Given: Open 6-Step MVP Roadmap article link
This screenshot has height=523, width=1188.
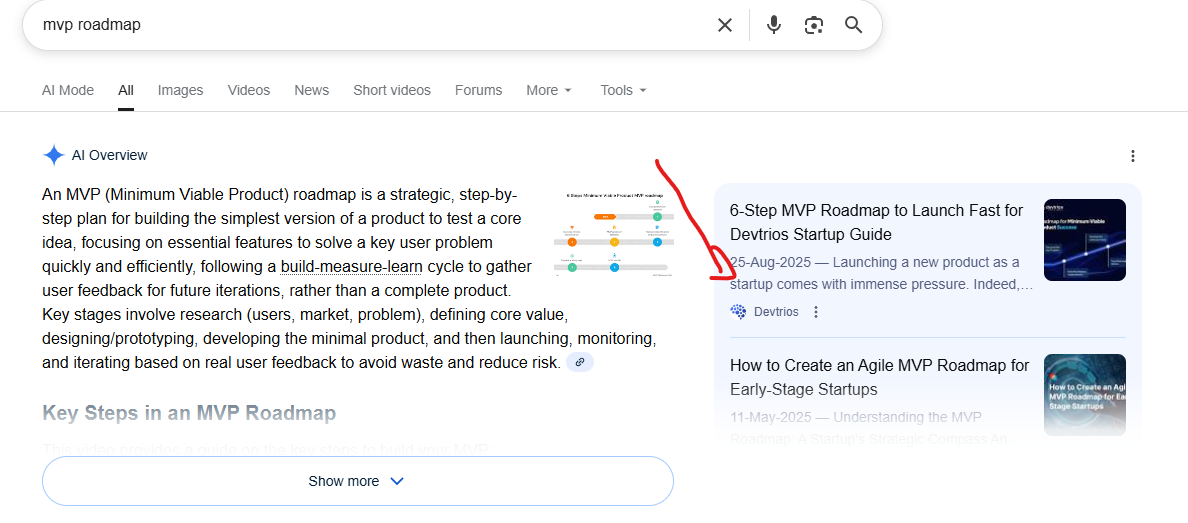Looking at the screenshot, I should pyautogui.click(x=876, y=222).
